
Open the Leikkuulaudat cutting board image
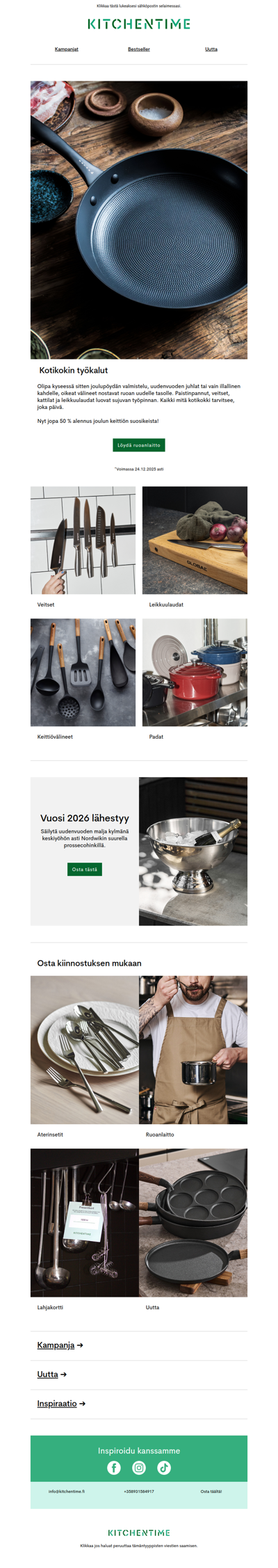(195, 541)
